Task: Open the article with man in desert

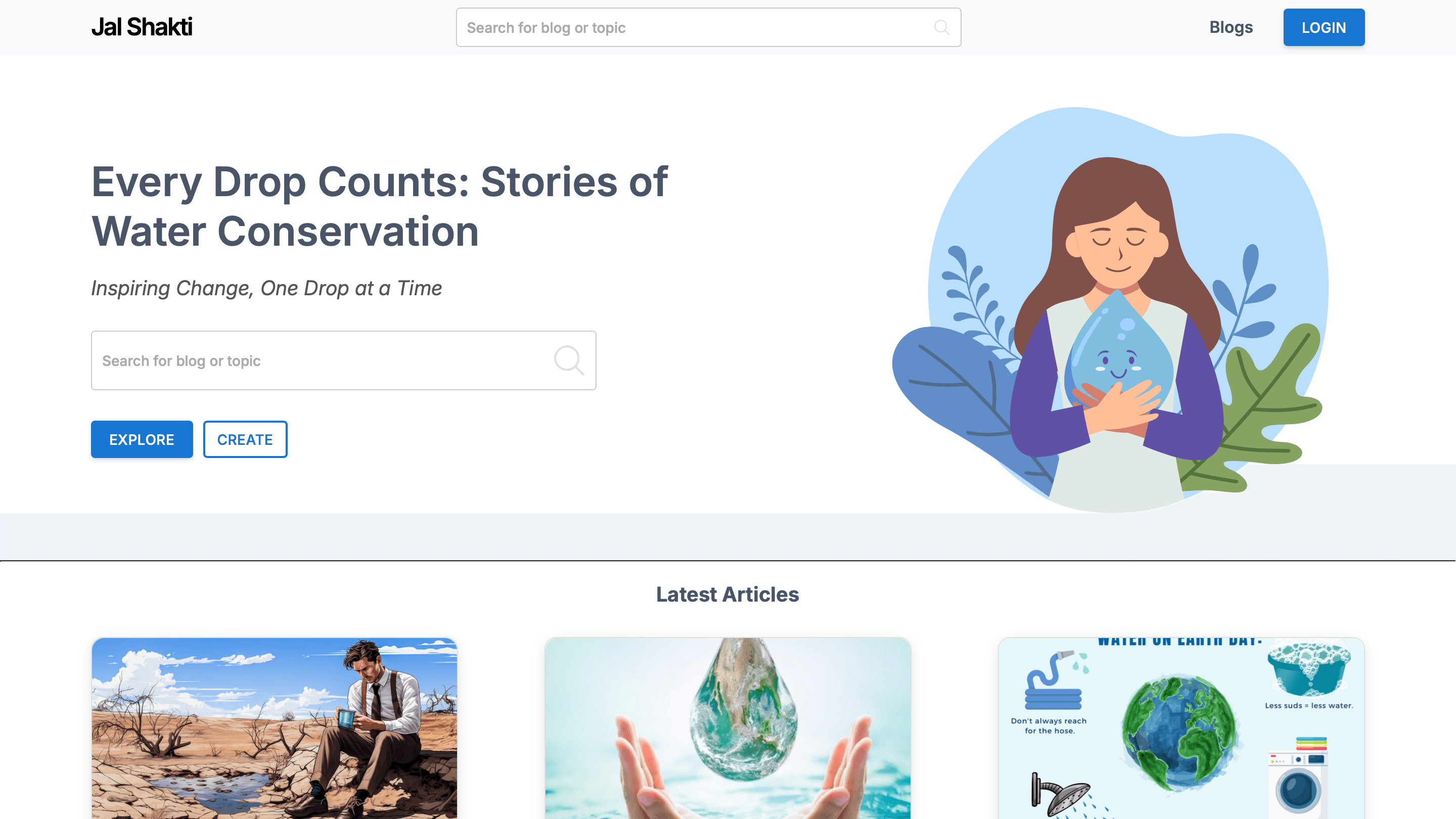Action: click(x=274, y=728)
